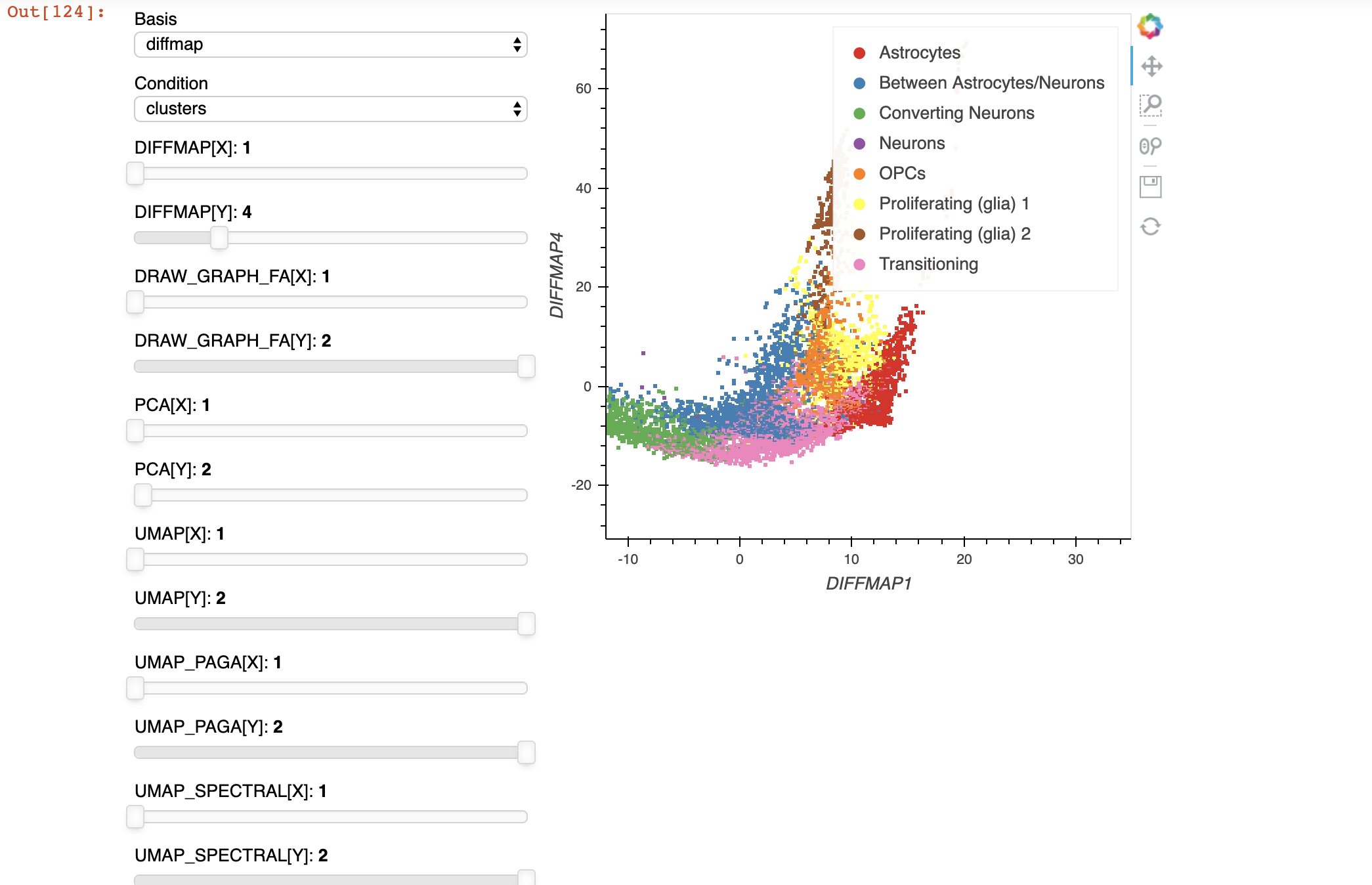The width and height of the screenshot is (1372, 885).
Task: Click Proliferating (glia) 2 legend label
Action: pyautogui.click(x=954, y=234)
